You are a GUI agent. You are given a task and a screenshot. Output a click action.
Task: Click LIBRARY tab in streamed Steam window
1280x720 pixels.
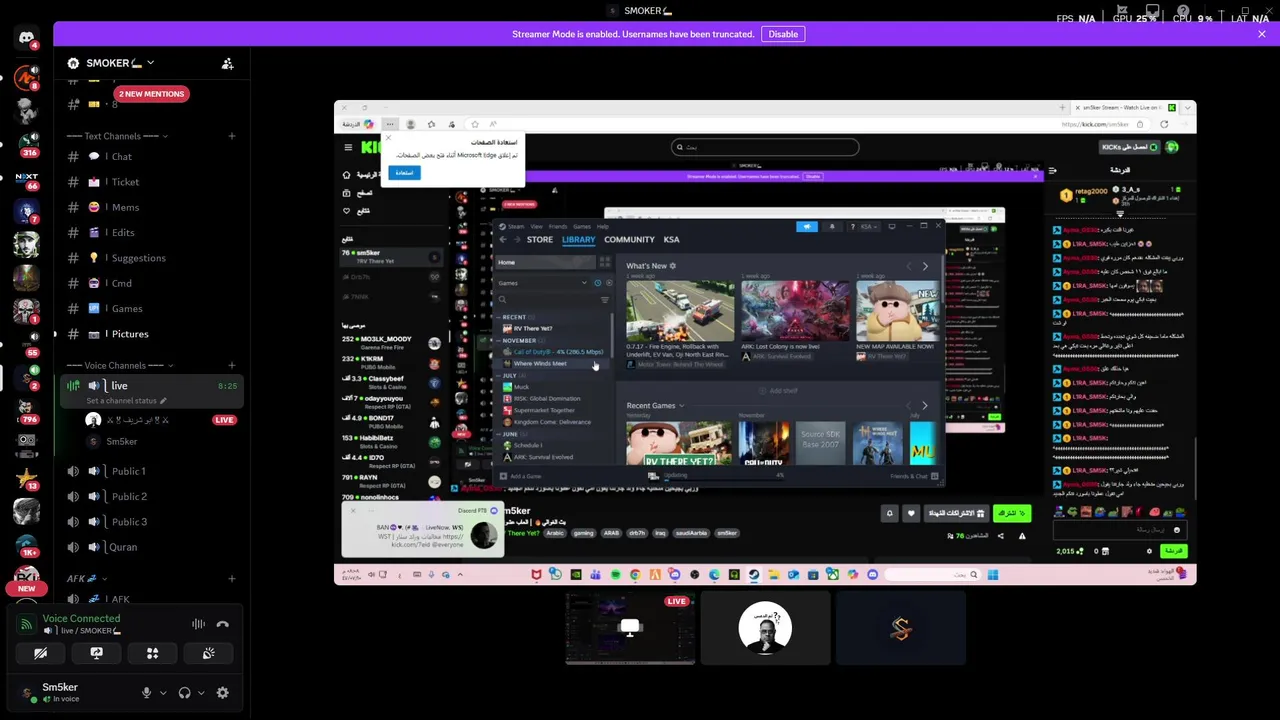578,240
